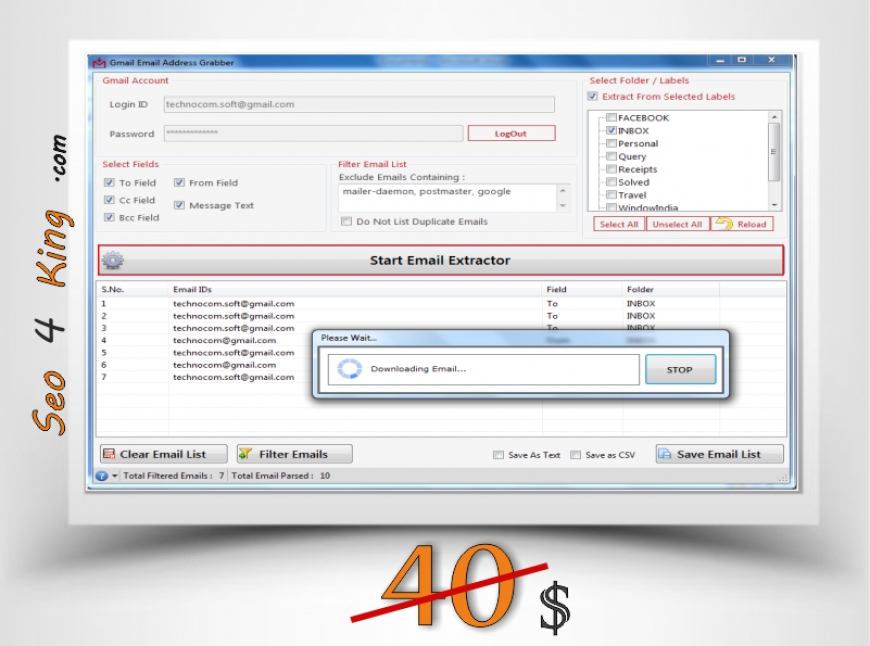The height and width of the screenshot is (646, 870).
Task: Click the Email IDs column header
Action: pos(355,289)
